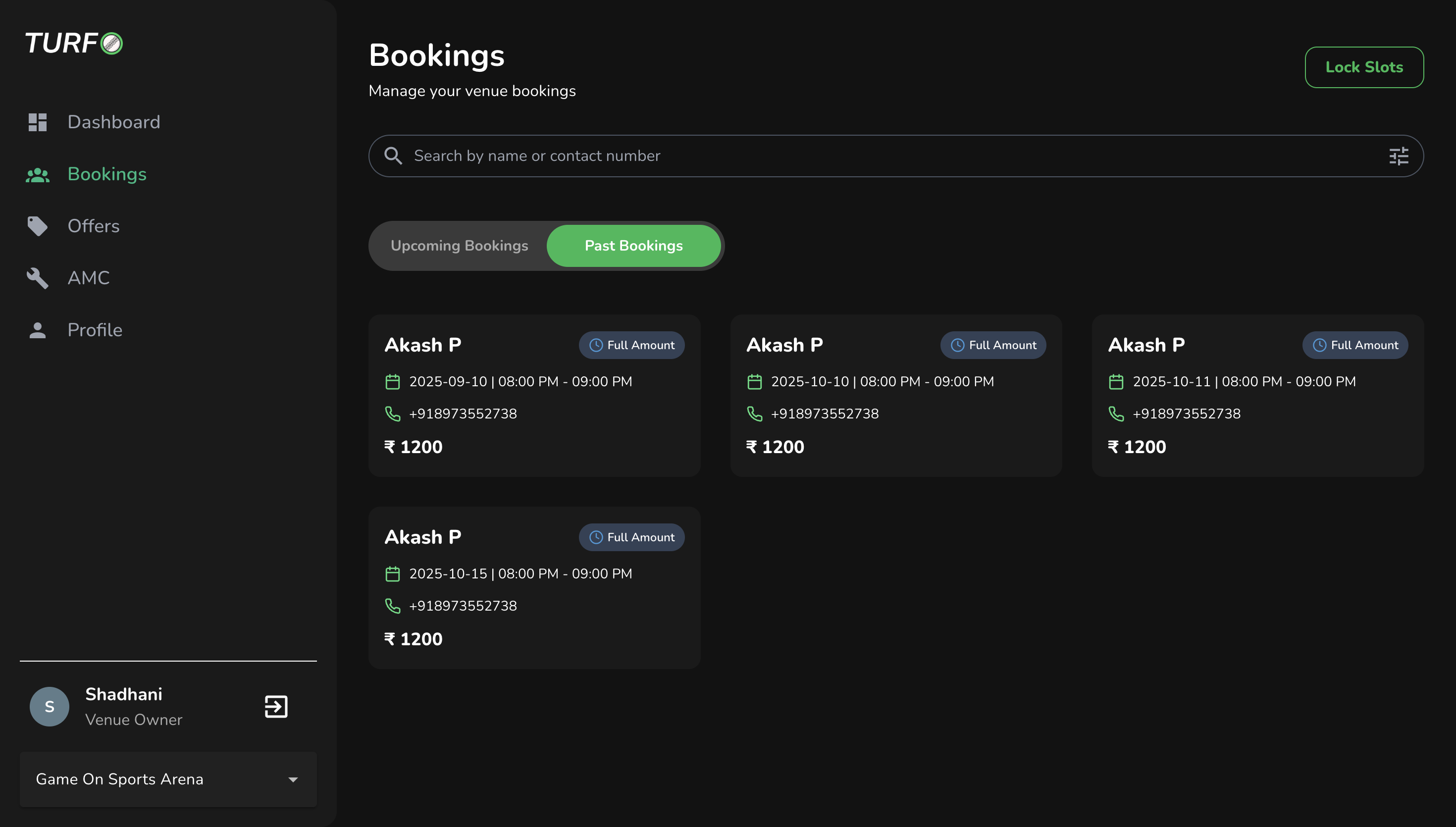Click the logout icon next to Shadhani
1456x827 pixels.
(x=276, y=706)
